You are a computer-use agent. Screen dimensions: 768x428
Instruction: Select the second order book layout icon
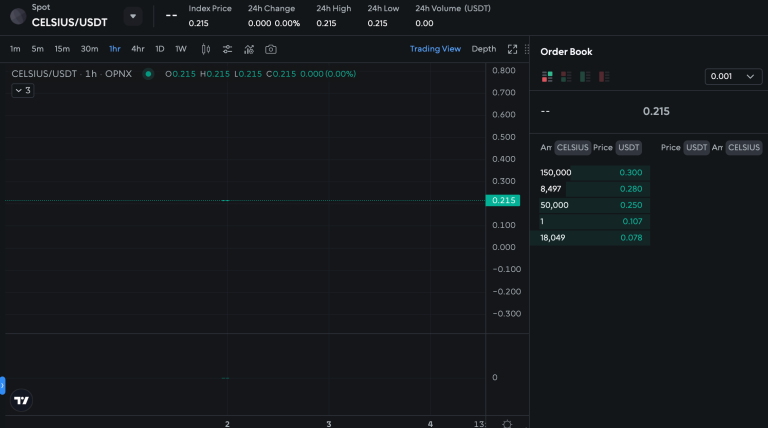point(566,76)
